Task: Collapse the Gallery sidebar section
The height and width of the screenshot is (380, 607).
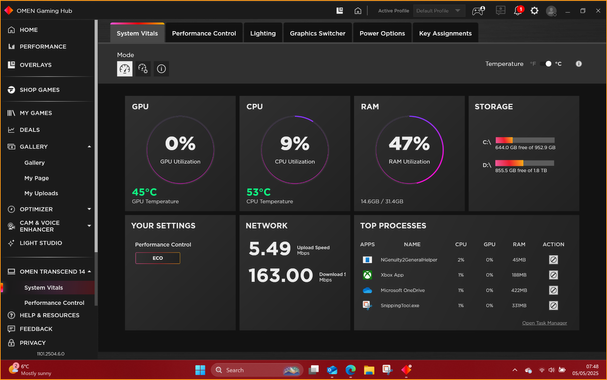Action: click(89, 147)
